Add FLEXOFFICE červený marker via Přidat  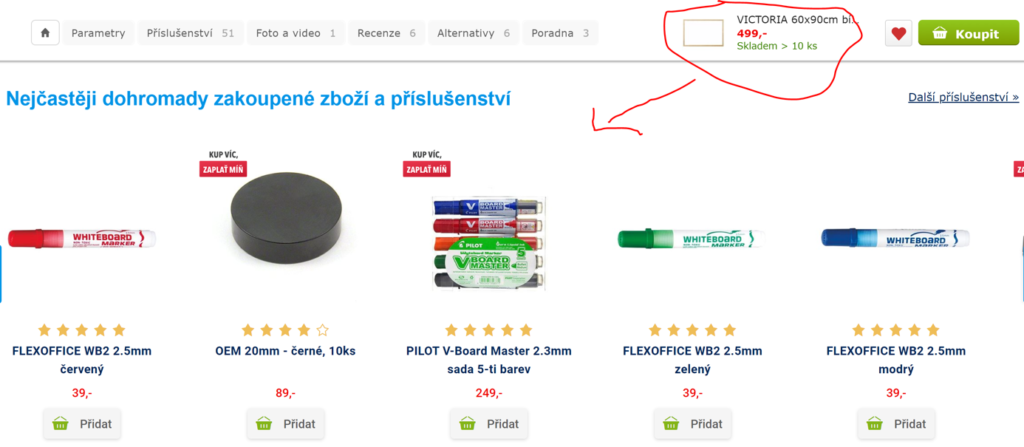(82, 423)
